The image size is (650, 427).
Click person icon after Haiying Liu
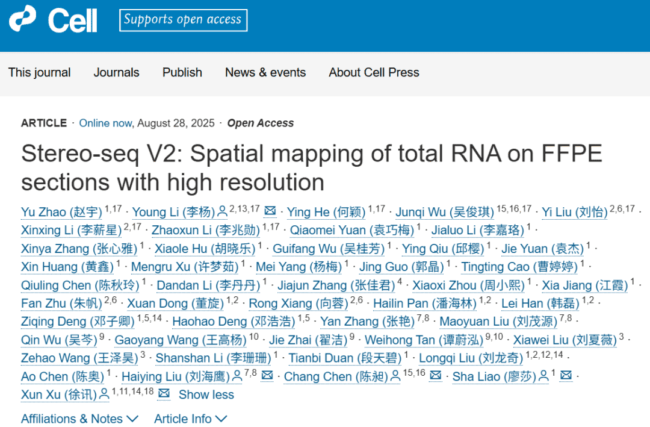[236, 376]
